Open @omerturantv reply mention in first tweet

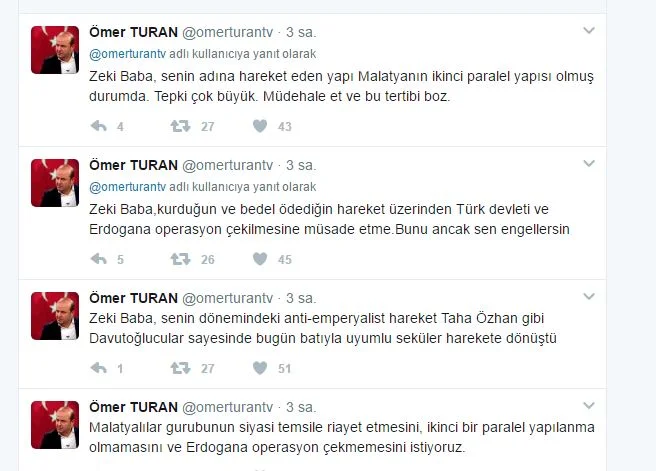pyautogui.click(x=128, y=54)
